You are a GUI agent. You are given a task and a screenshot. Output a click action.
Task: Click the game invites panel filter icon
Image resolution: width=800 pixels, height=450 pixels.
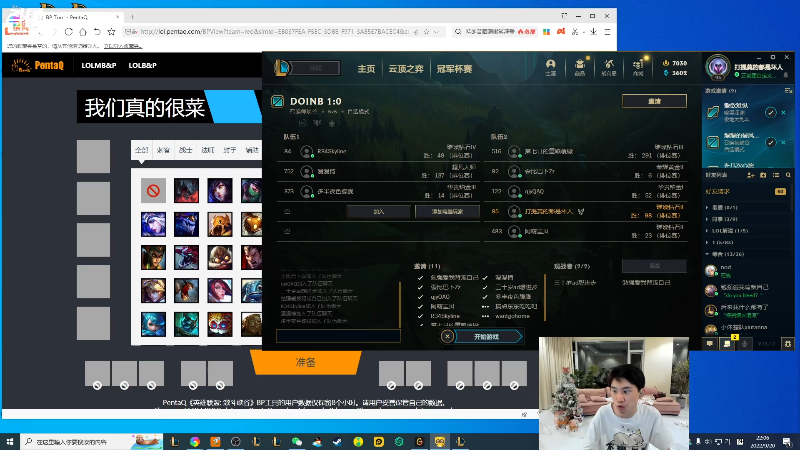pos(788,91)
